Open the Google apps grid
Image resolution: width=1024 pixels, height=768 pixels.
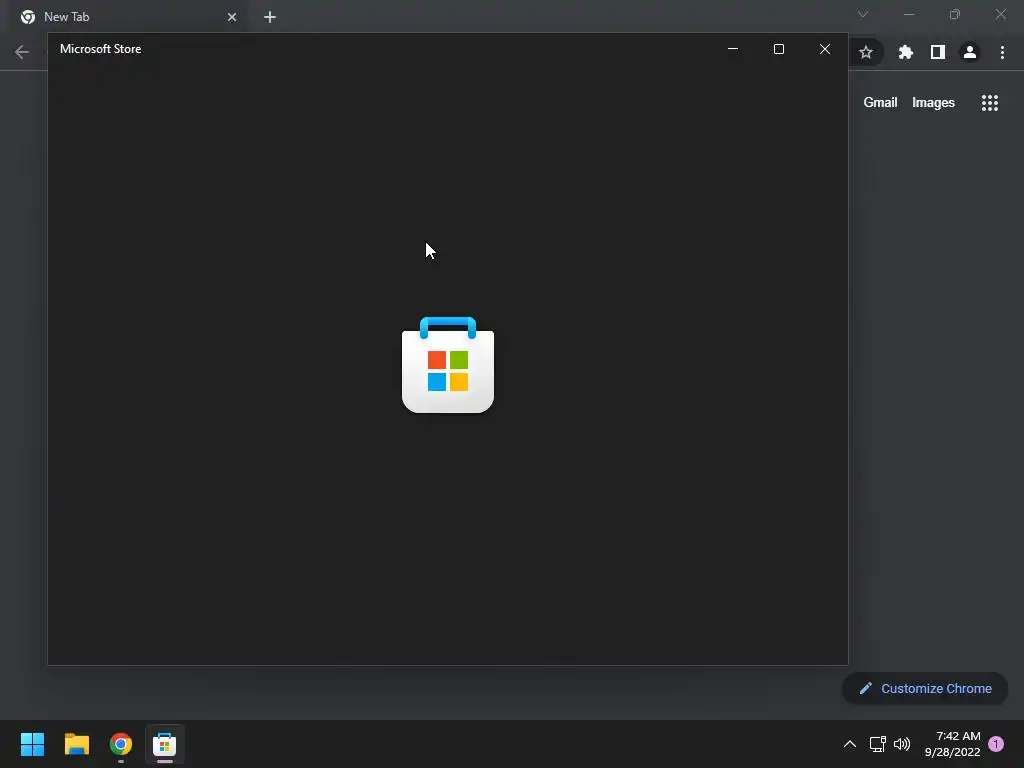pyautogui.click(x=989, y=103)
